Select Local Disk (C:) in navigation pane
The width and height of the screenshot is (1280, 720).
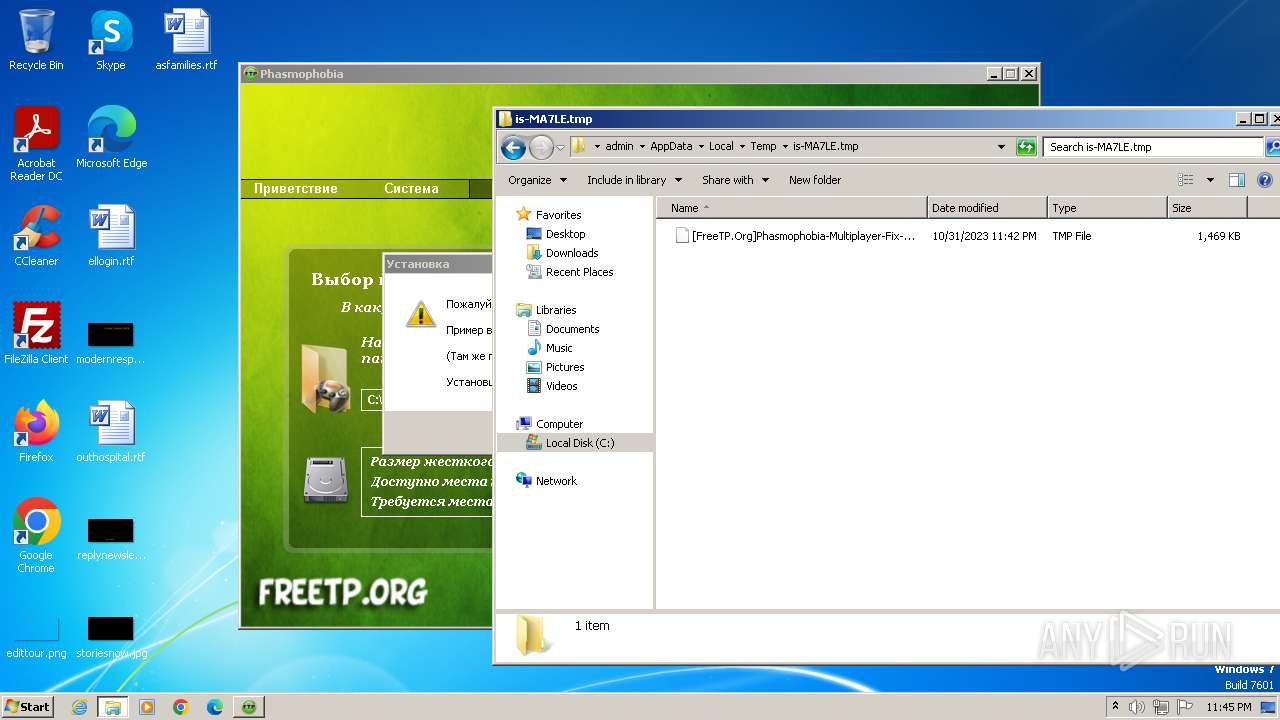coord(580,443)
